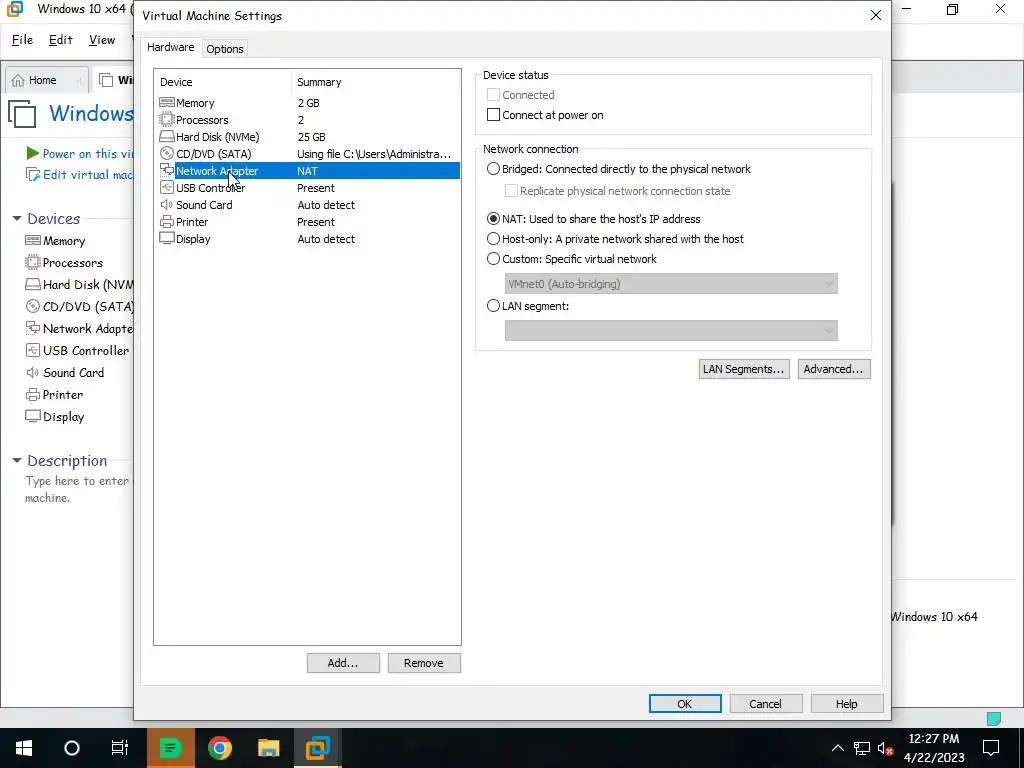Select the Display icon in the dialog list

coord(167,238)
